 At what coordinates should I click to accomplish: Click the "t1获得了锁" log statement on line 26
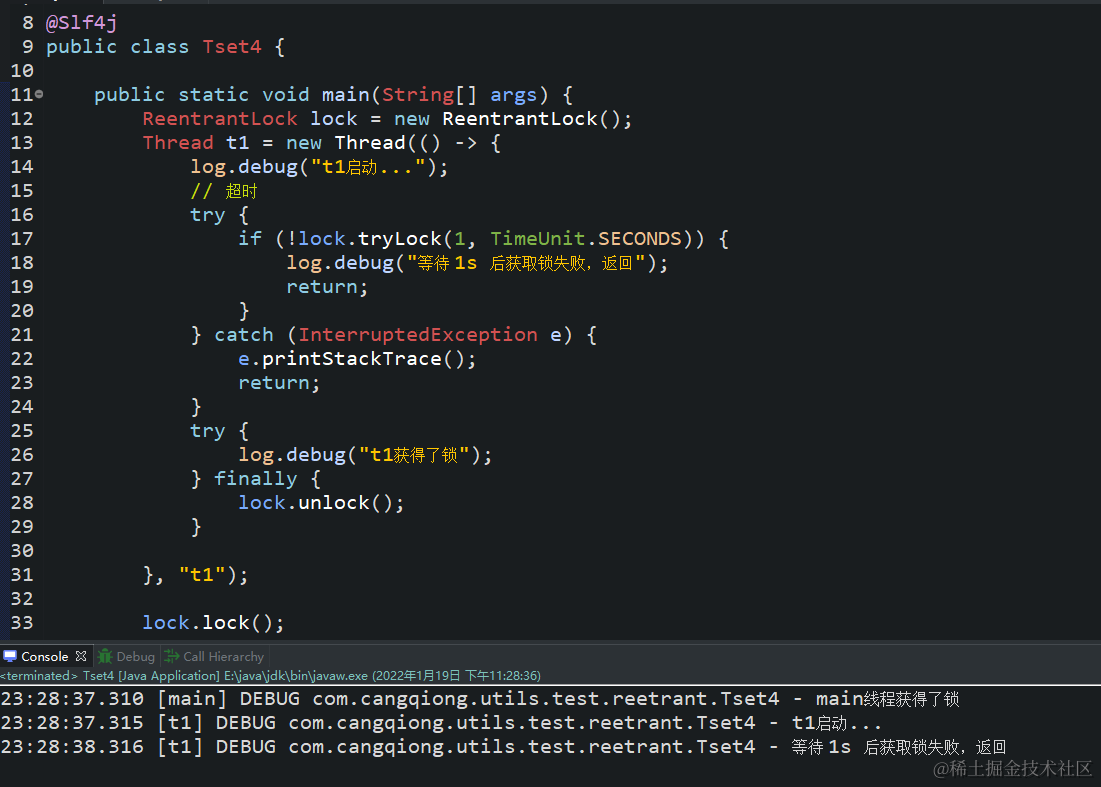click(365, 455)
